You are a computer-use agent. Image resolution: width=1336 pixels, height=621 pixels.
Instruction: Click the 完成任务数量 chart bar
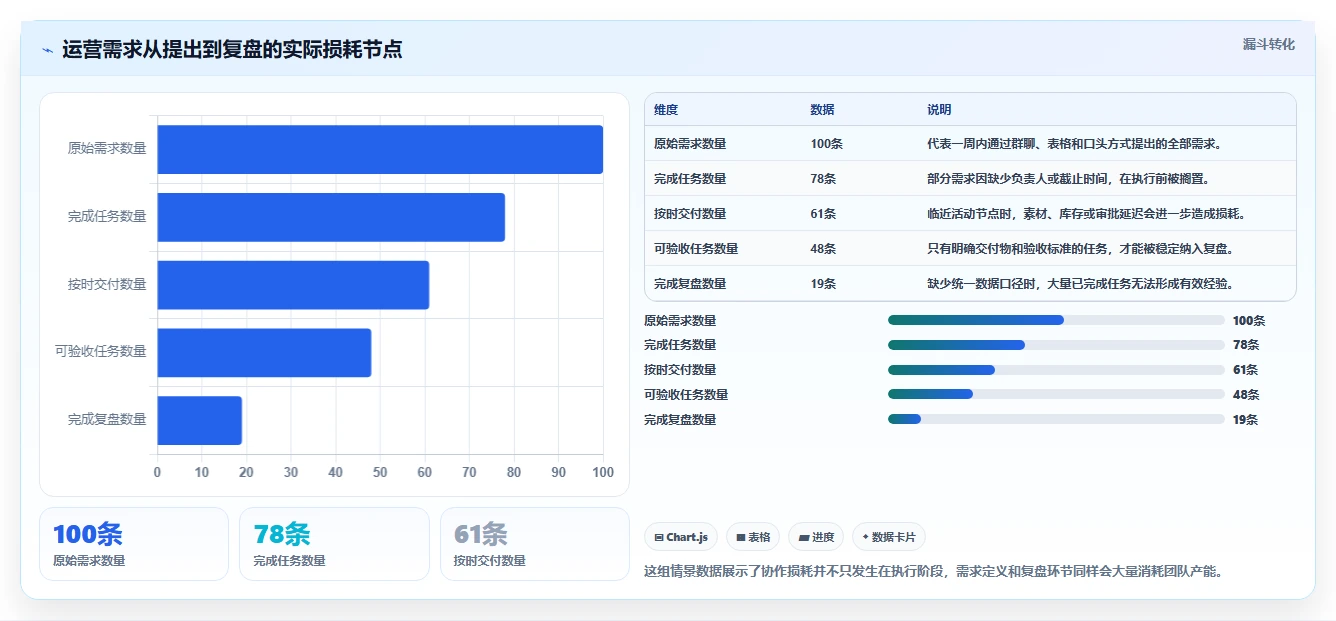click(x=331, y=217)
